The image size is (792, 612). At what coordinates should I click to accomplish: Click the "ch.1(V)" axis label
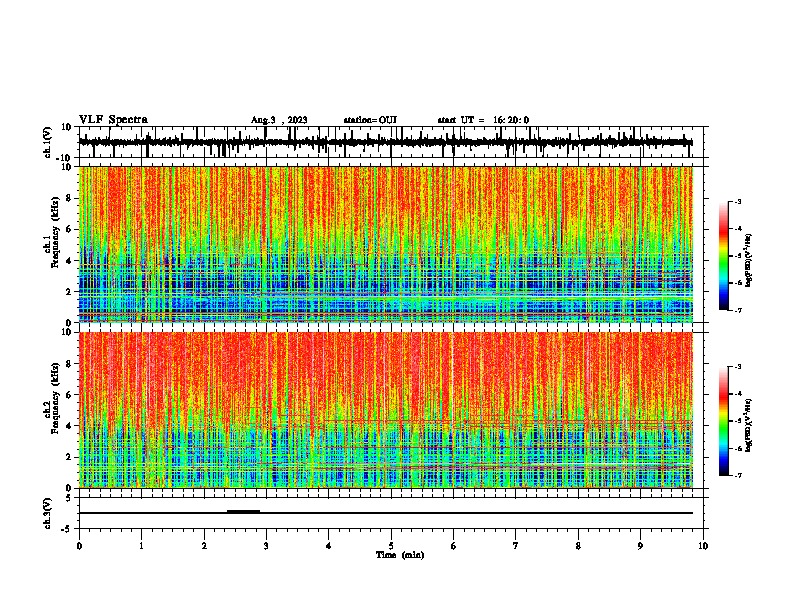coord(48,142)
